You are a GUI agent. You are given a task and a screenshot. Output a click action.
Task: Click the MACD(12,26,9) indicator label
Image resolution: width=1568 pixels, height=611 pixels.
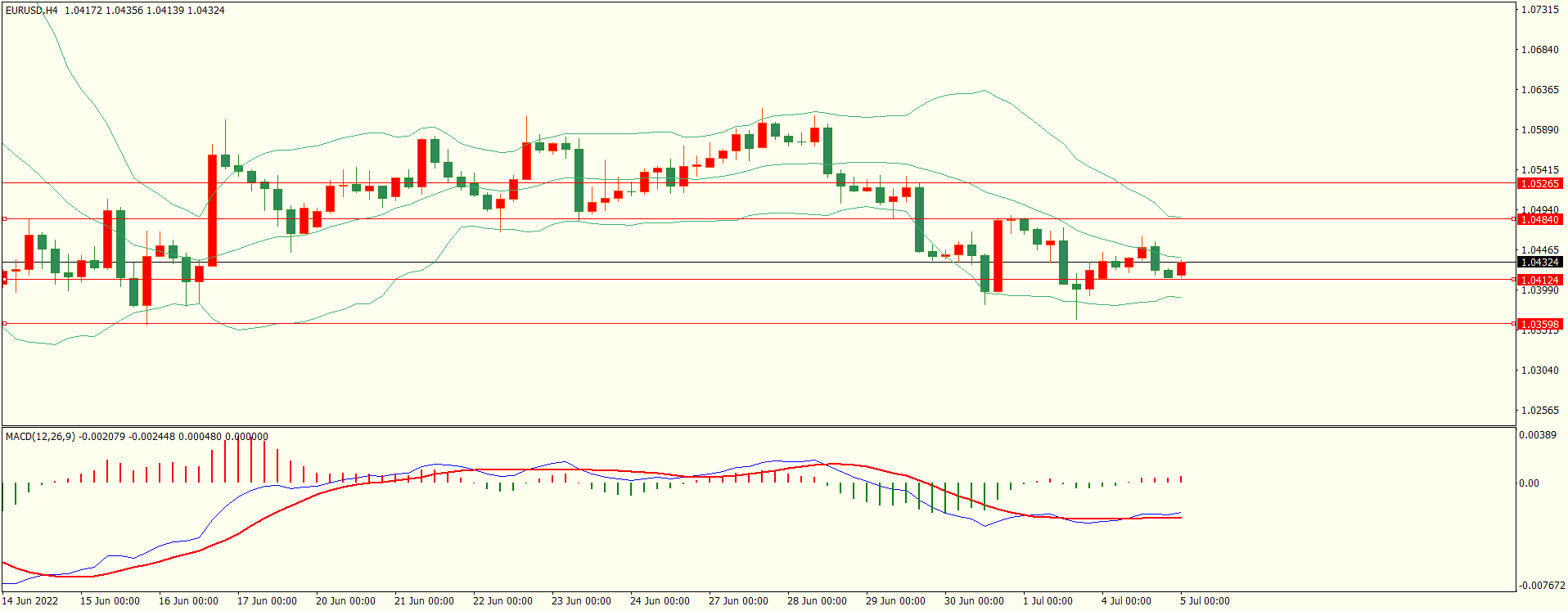tap(40, 437)
